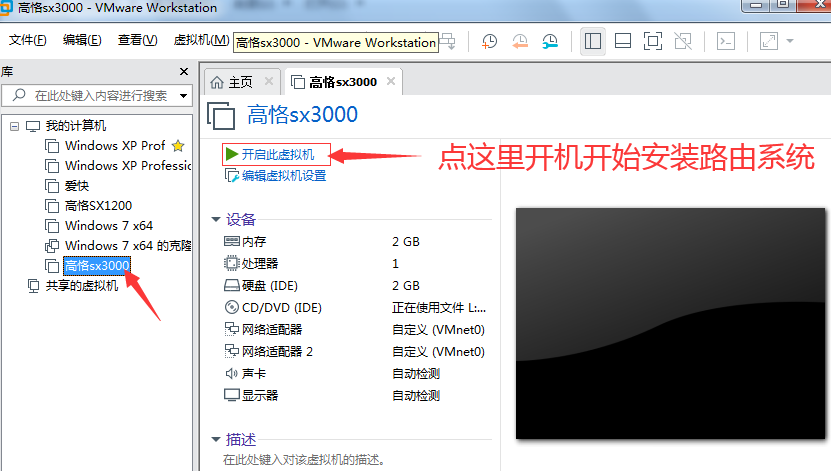Collapse the 描述 section
This screenshot has height=471, width=831.
pyautogui.click(x=216, y=439)
